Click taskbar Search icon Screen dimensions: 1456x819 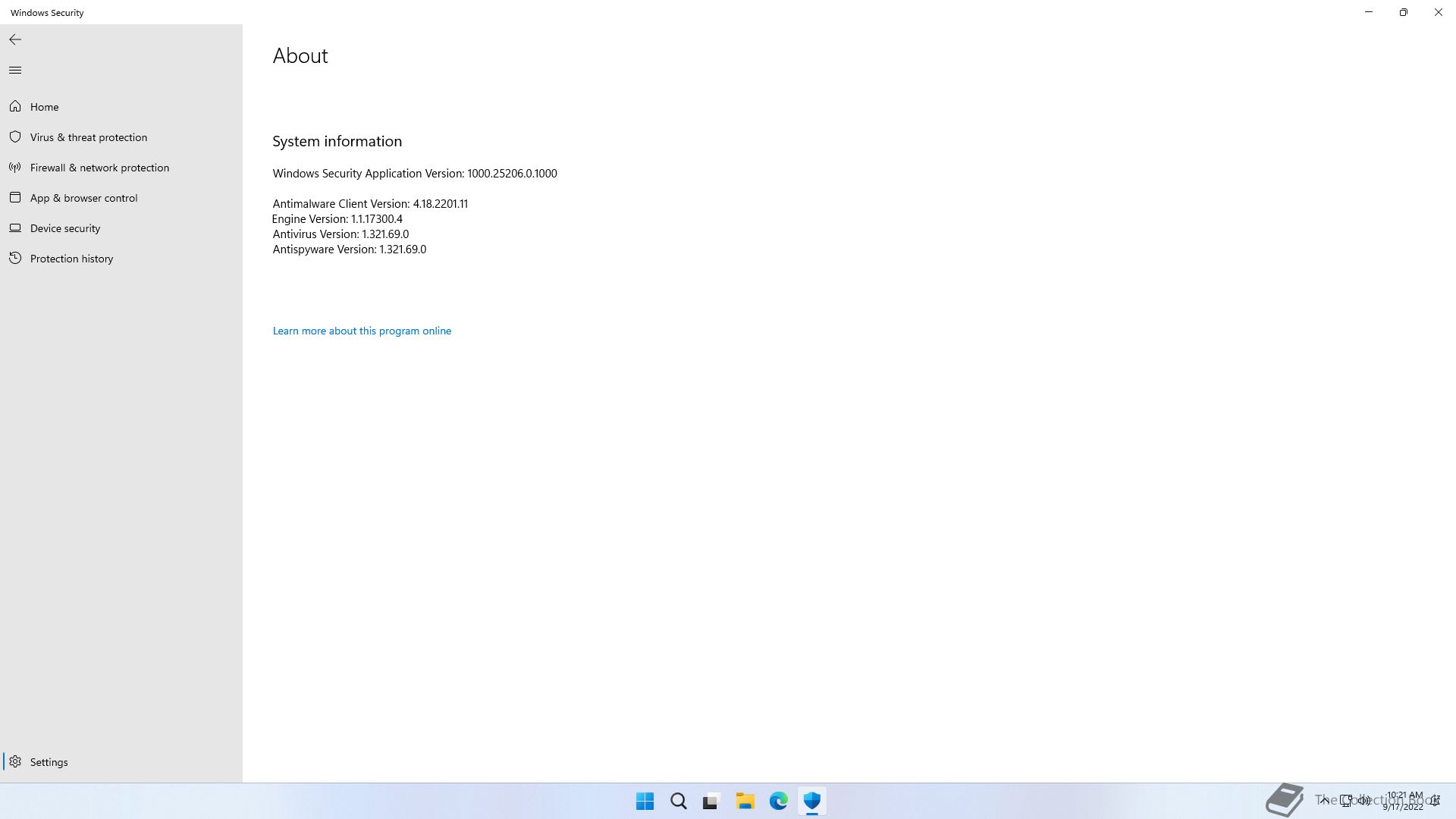pyautogui.click(x=679, y=802)
